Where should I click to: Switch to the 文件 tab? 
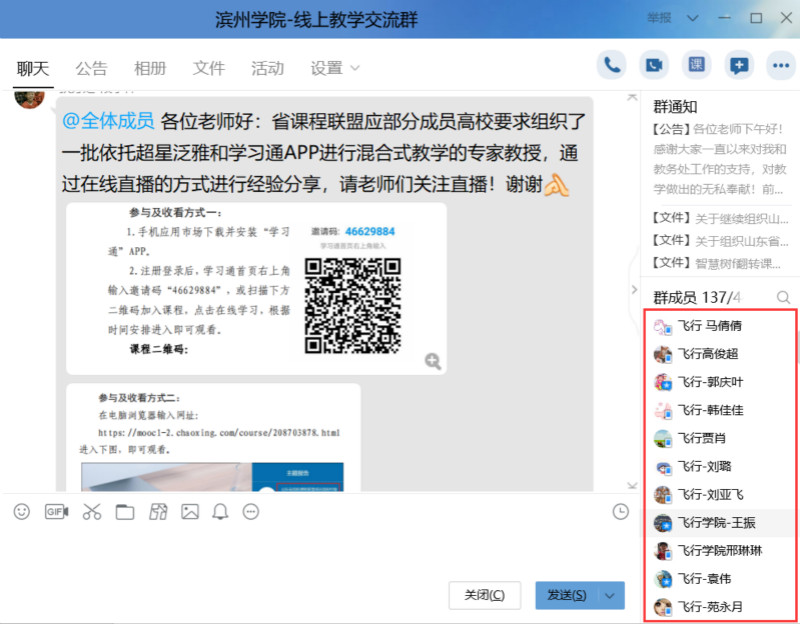[x=209, y=68]
